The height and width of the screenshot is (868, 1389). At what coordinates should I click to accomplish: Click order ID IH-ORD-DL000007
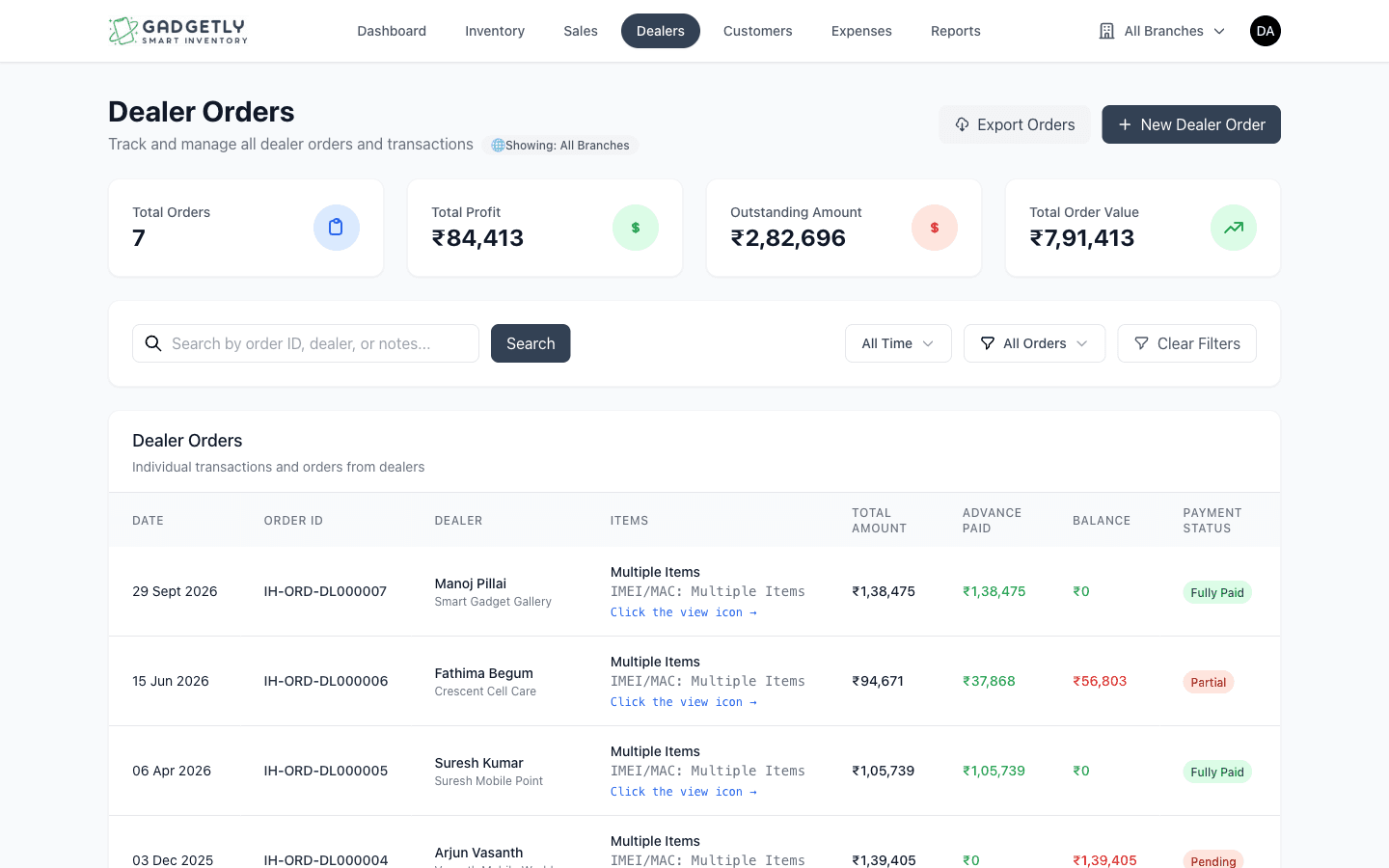pos(325,591)
